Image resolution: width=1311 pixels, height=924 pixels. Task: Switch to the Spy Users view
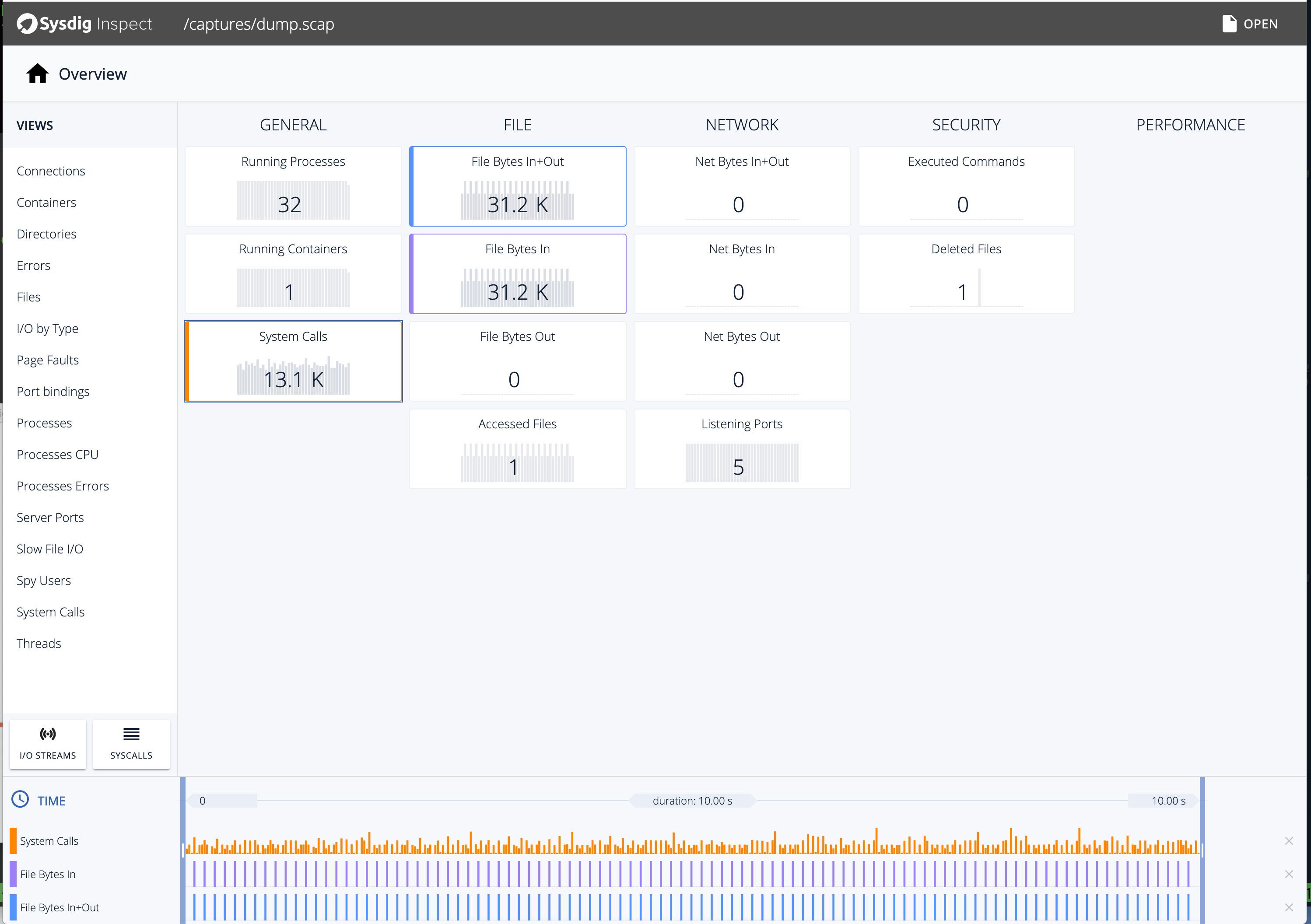(x=44, y=580)
